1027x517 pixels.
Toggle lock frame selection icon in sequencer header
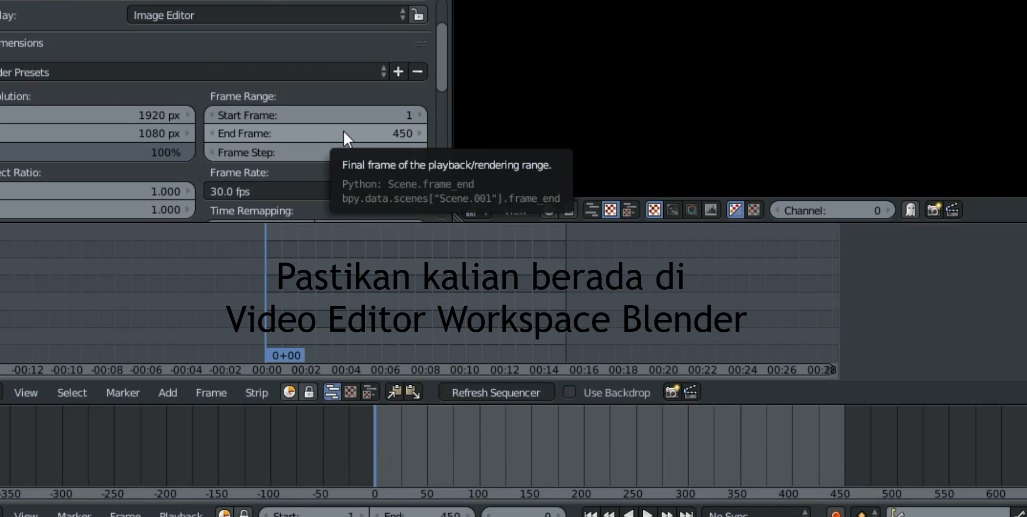(x=308, y=393)
